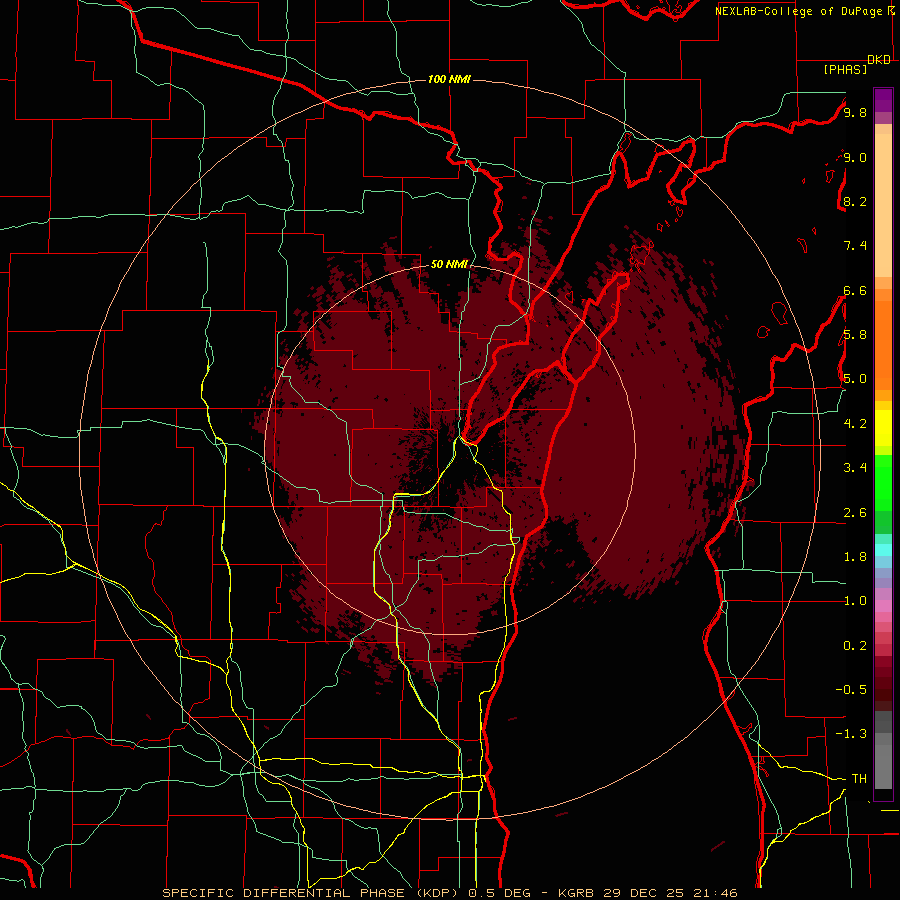Click the 21:46 timestamp in caption

coord(715,893)
